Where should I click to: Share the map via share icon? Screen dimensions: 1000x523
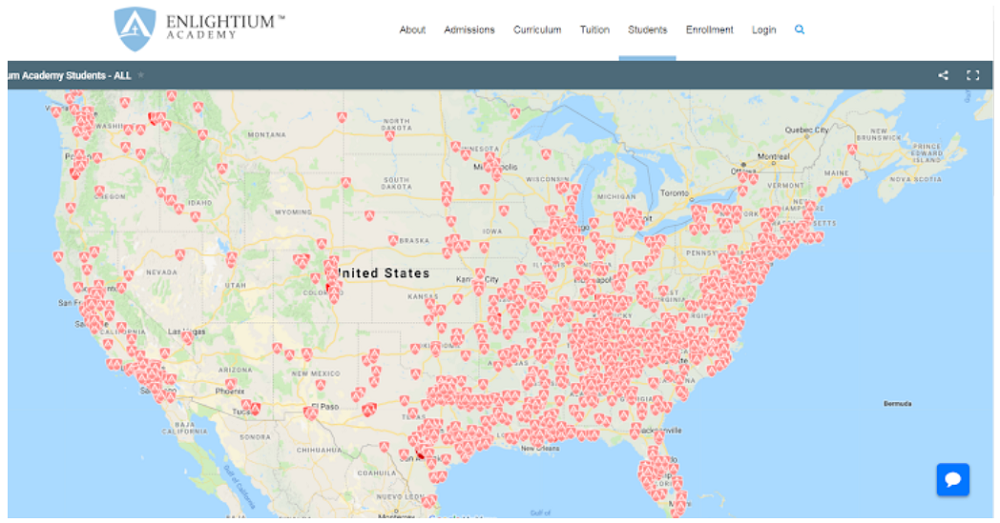point(943,75)
